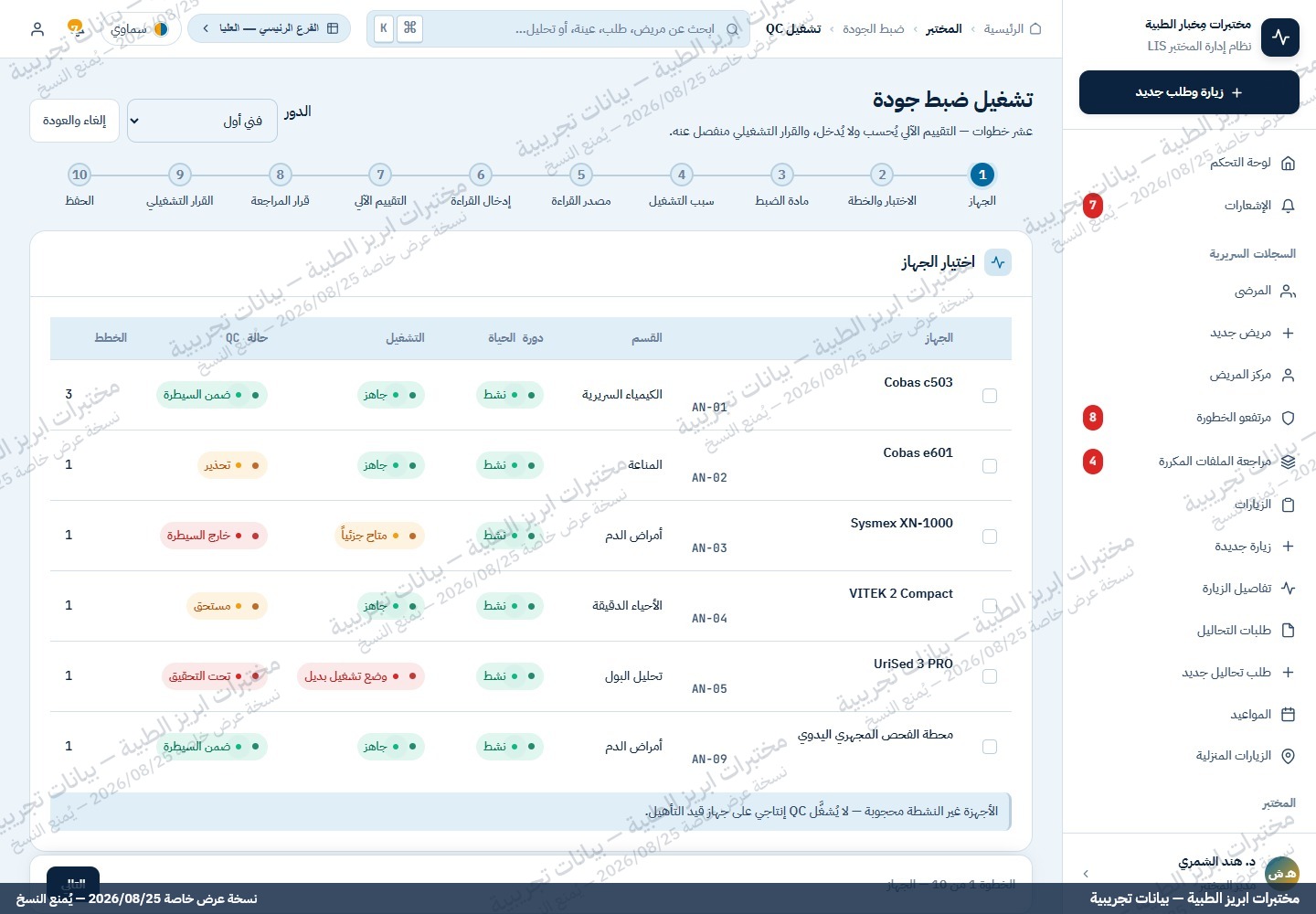The width and height of the screenshot is (1316, 914).
Task: Click the plus icon beside زيارة جديدة
Action: (x=1288, y=547)
